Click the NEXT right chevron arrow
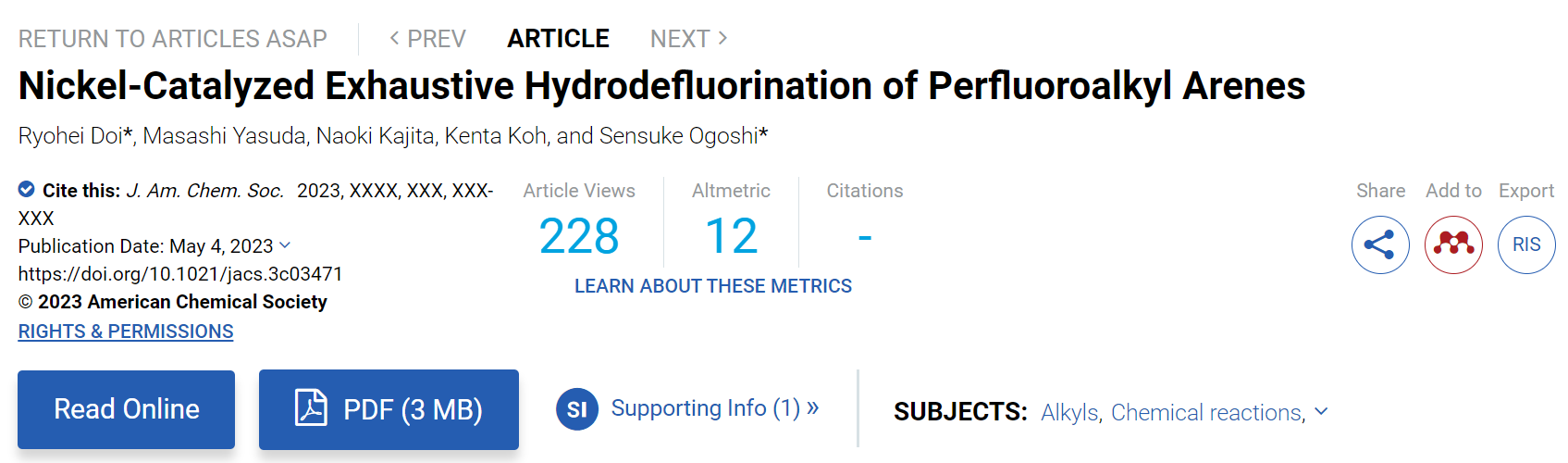The height and width of the screenshot is (463, 1568). point(723,38)
